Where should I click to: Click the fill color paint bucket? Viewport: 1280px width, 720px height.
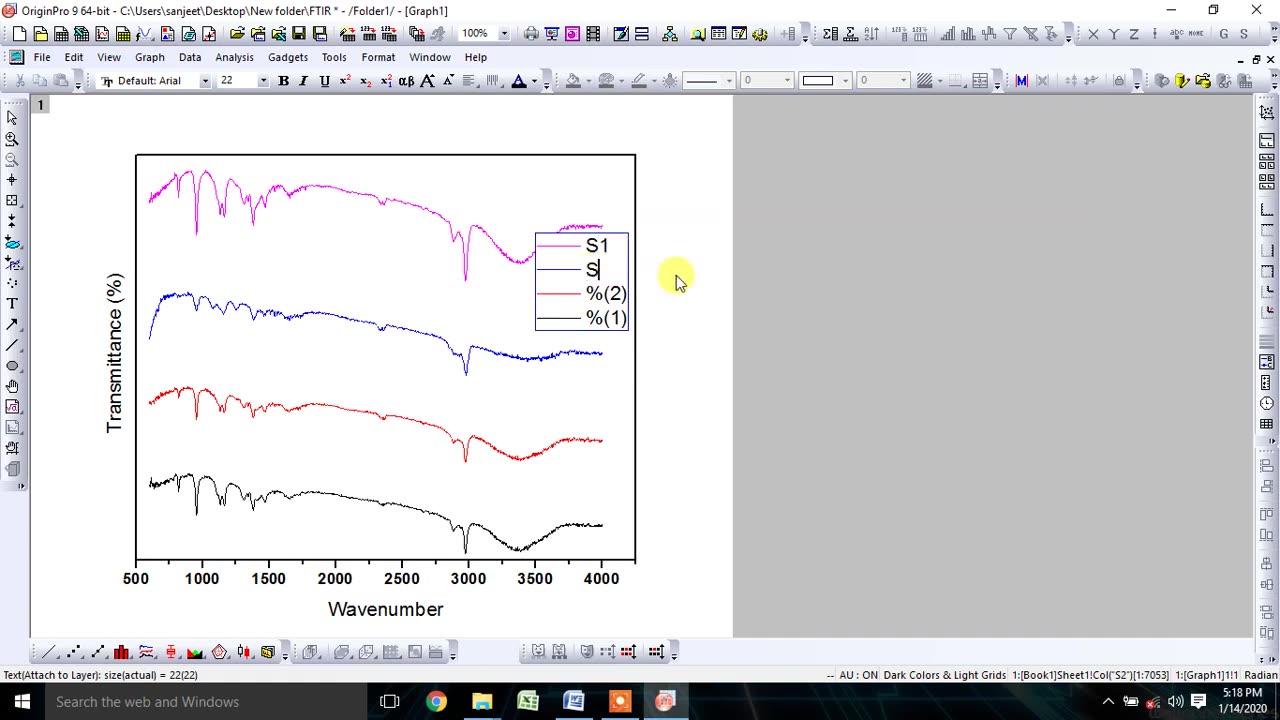point(573,81)
